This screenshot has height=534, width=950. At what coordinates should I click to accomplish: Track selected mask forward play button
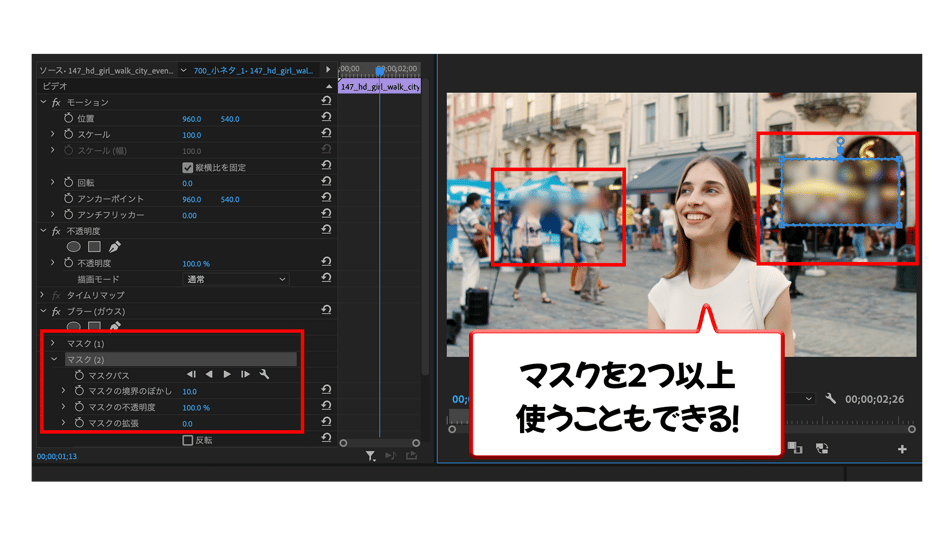pyautogui.click(x=227, y=375)
